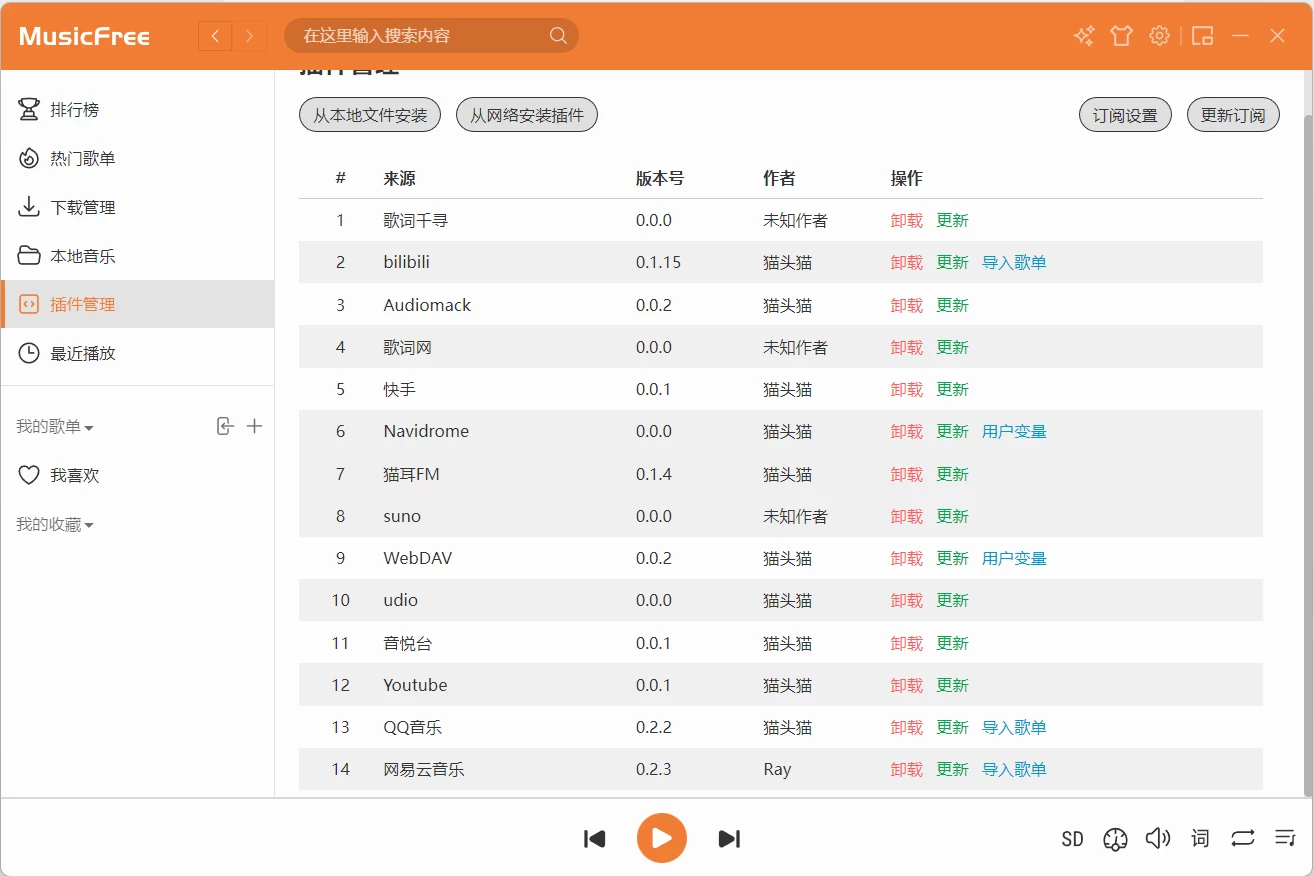This screenshot has width=1314, height=876.
Task: Update the Navidrome plugin
Action: [952, 431]
